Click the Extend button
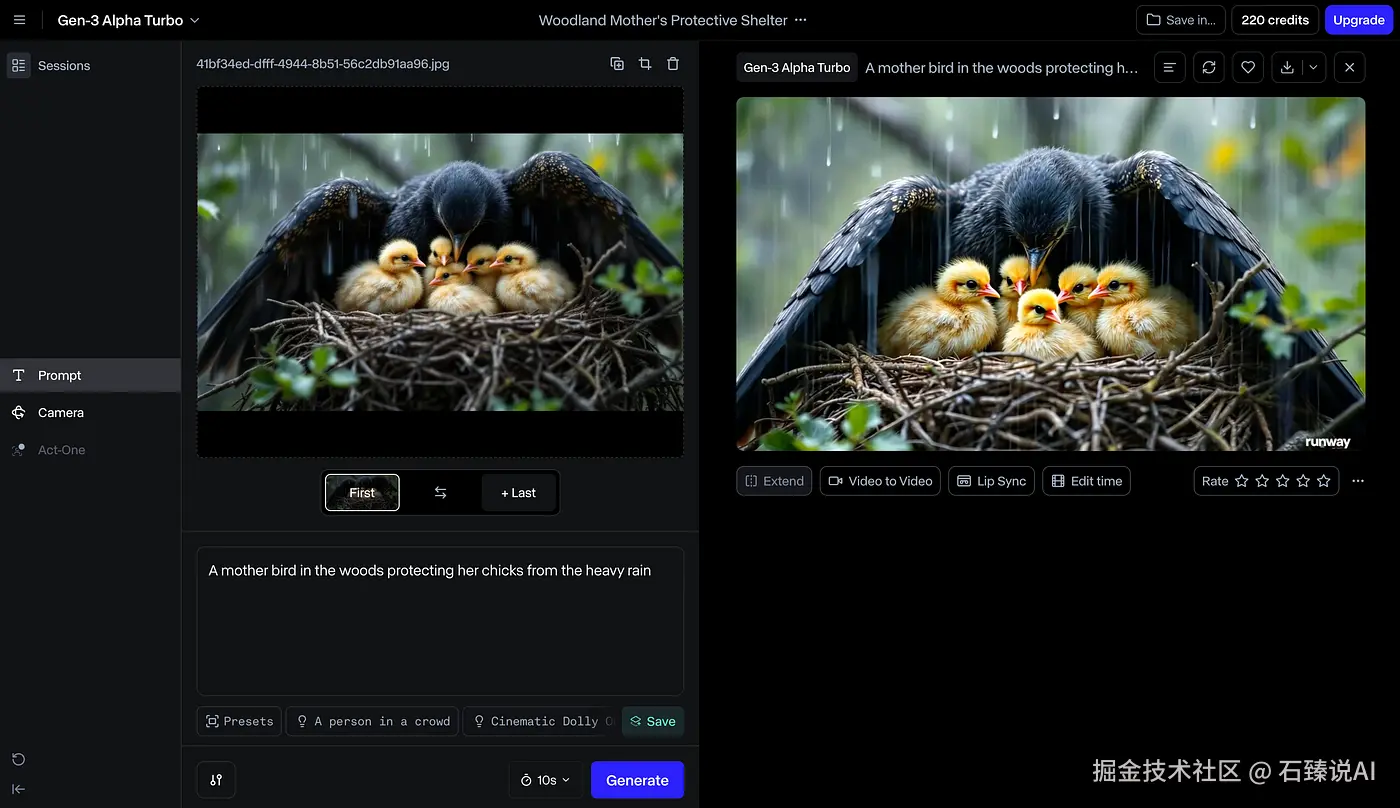Viewport: 1400px width, 808px height. (x=774, y=481)
